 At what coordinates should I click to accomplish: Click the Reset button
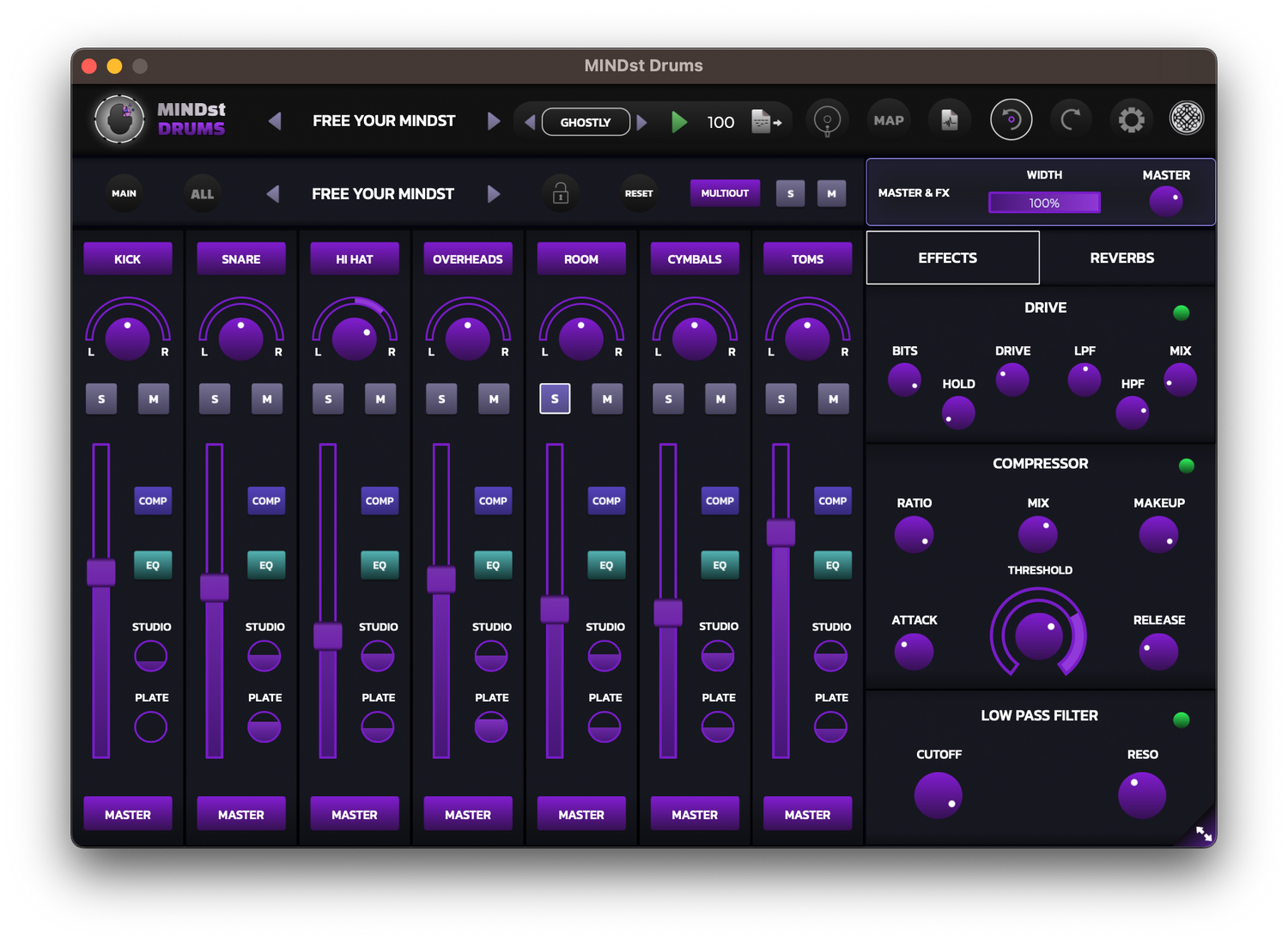(638, 193)
